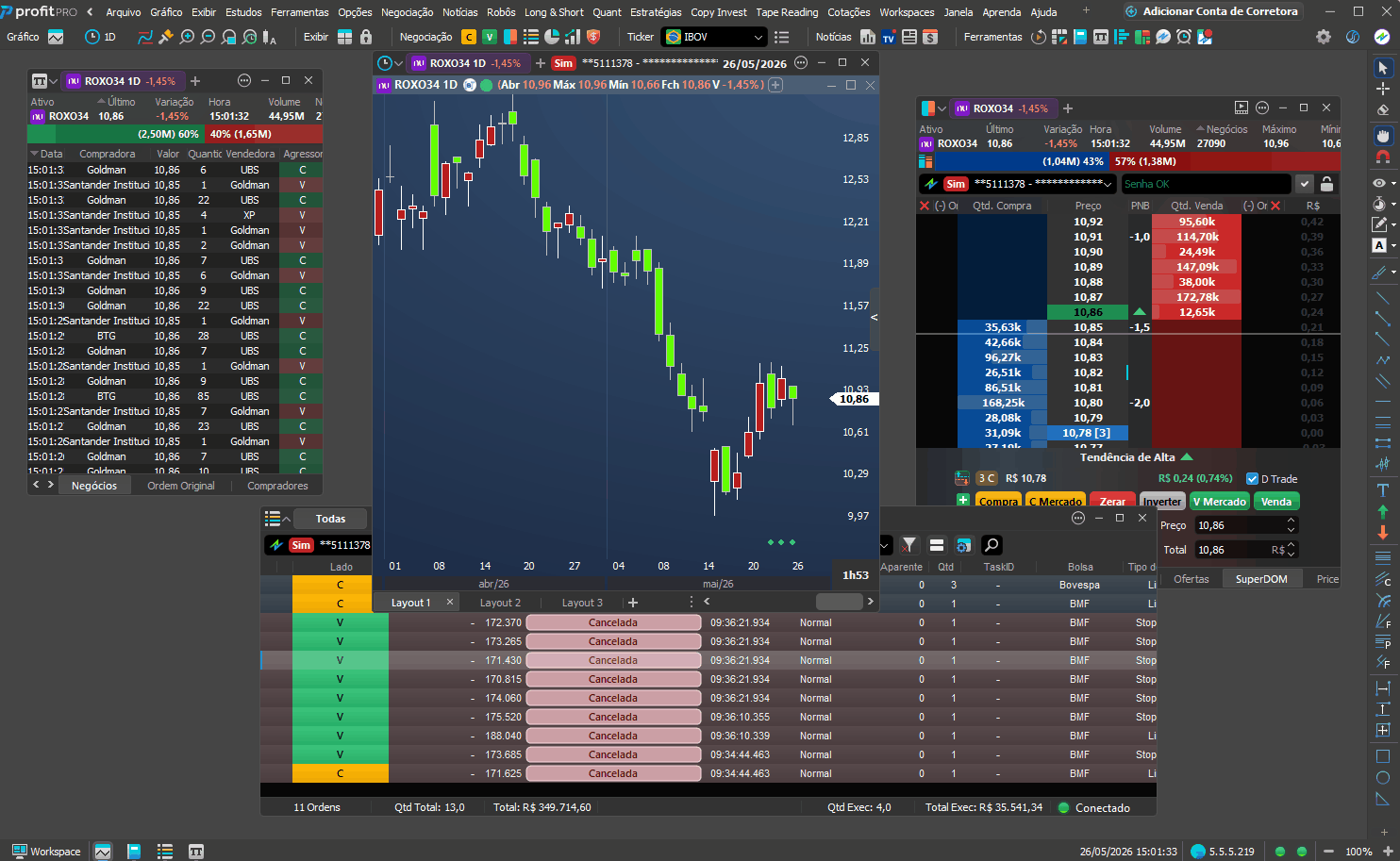The image size is (1400, 861).
Task: Open the TV news icon in Notícias toolbar
Action: [x=888, y=37]
